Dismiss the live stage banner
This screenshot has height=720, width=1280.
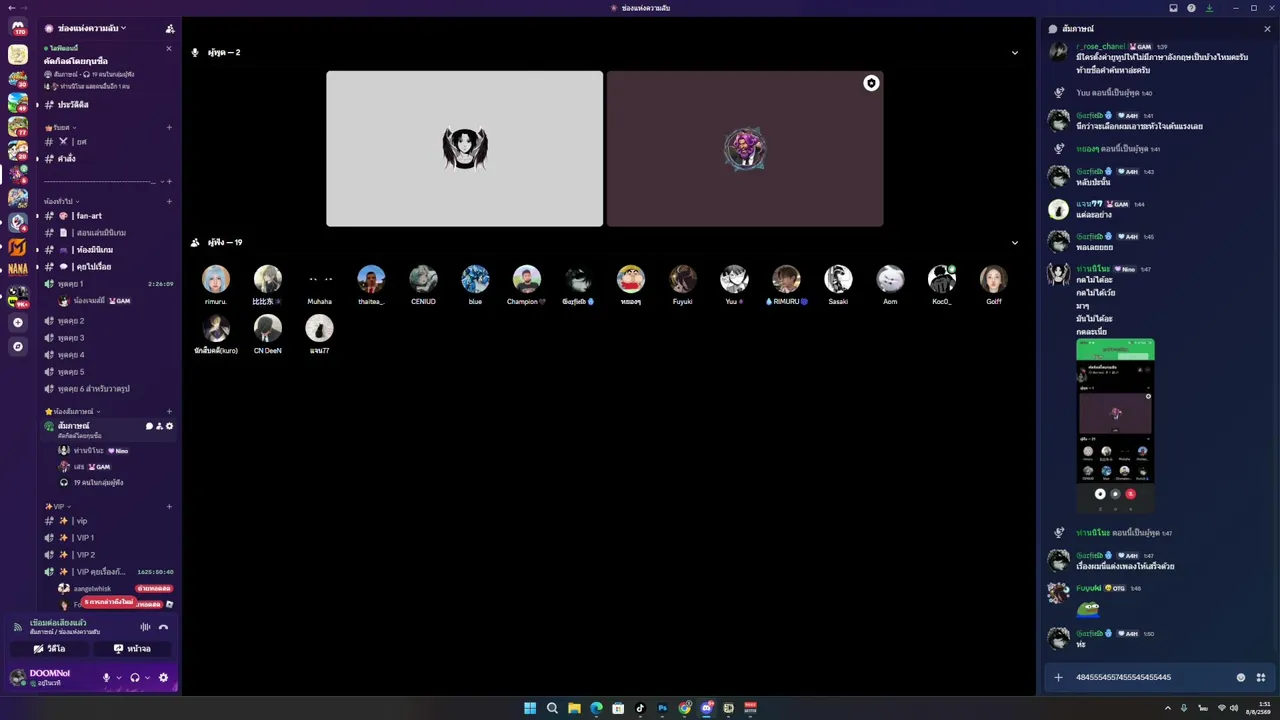pos(169,49)
